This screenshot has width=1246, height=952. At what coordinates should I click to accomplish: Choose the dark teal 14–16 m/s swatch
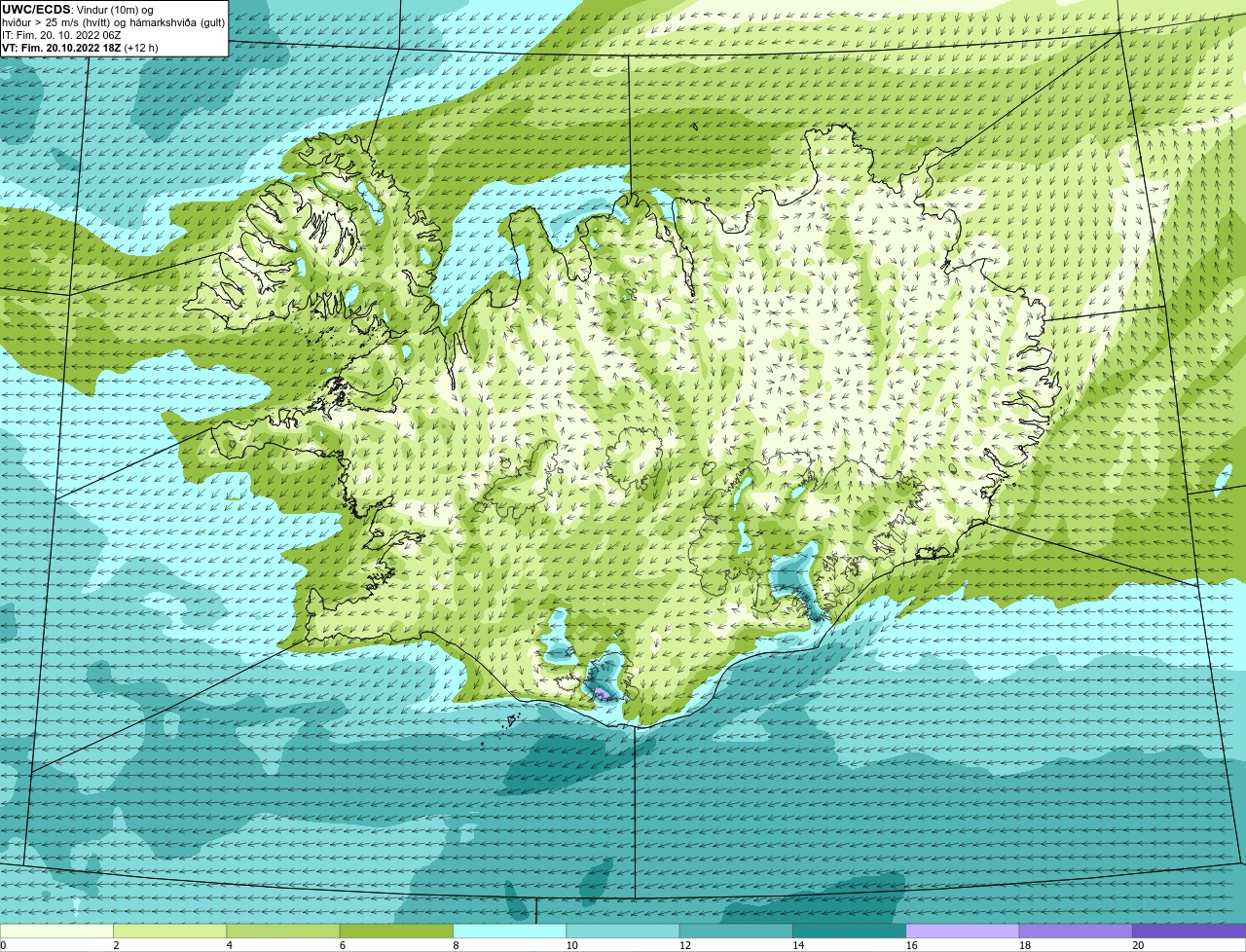(x=849, y=931)
